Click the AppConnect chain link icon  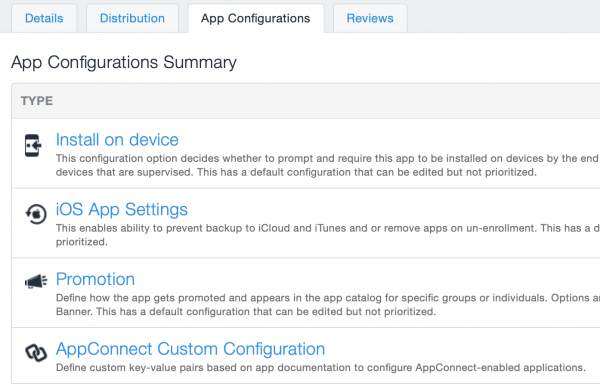coord(36,352)
